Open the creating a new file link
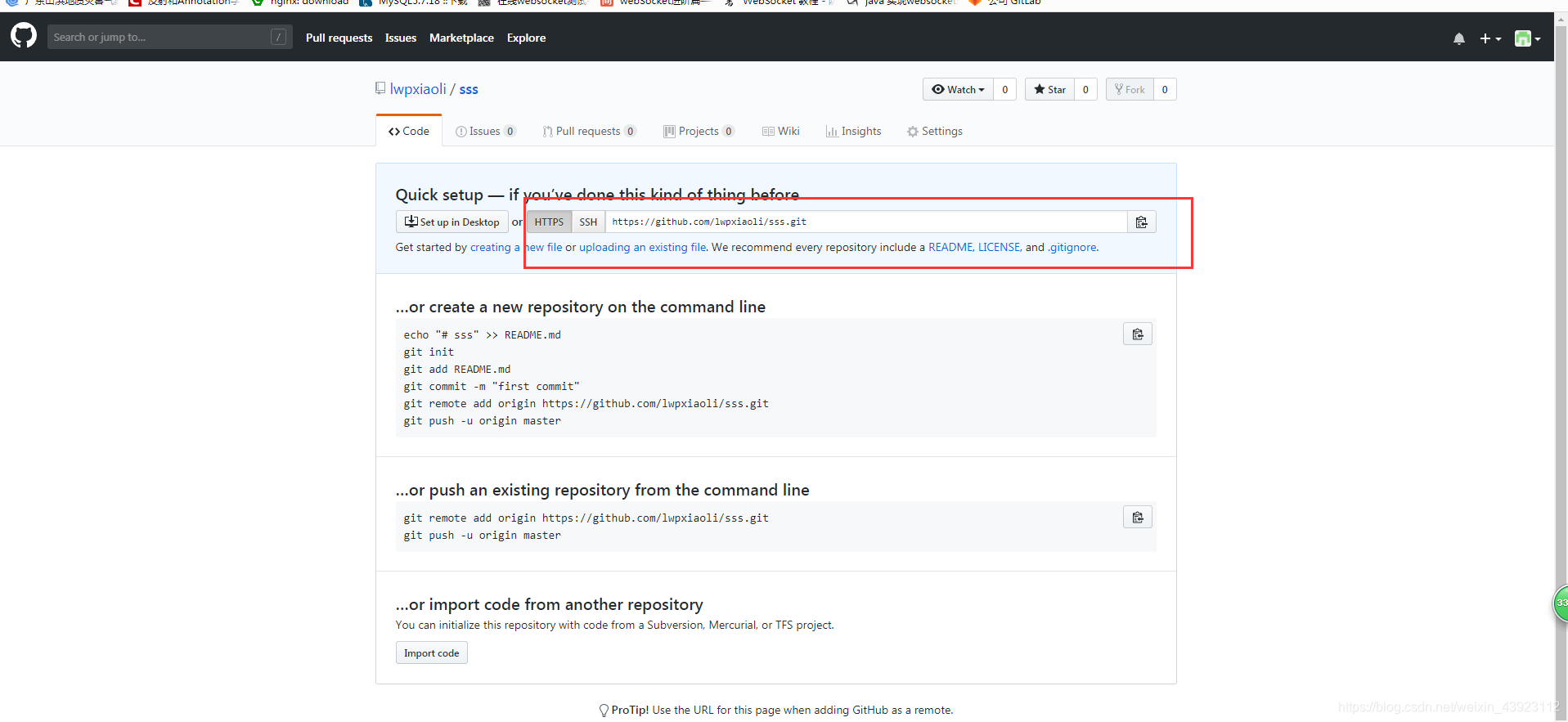 click(516, 247)
